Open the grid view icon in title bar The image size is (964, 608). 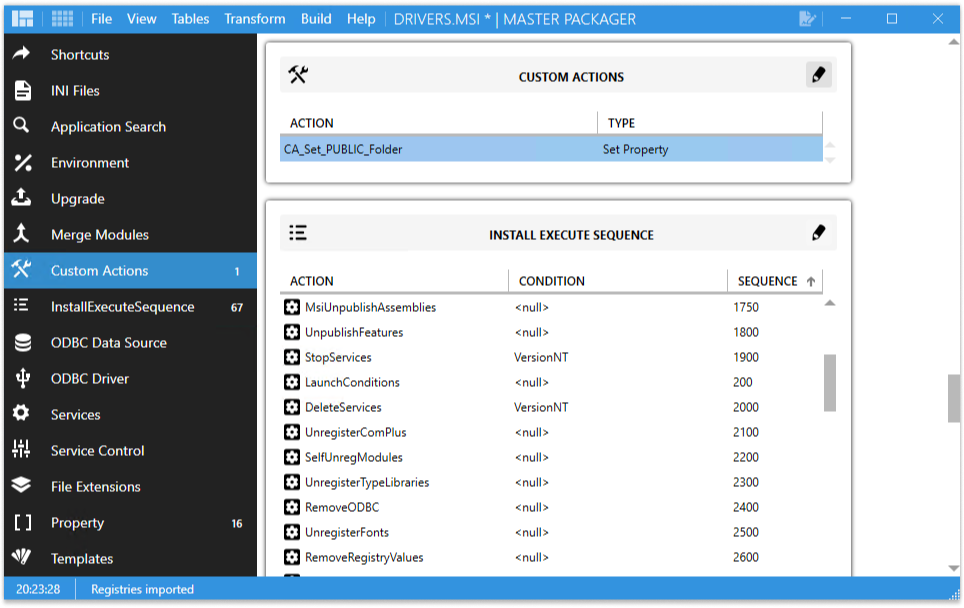(62, 19)
